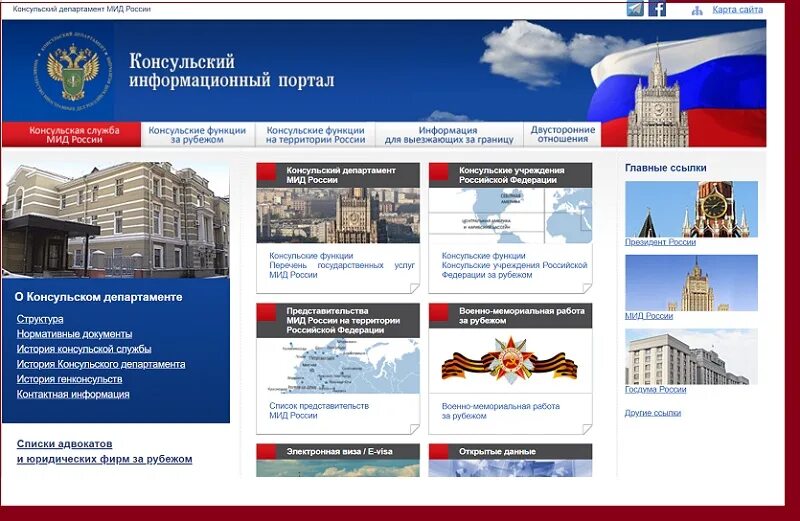The width and height of the screenshot is (800, 521).
Task: Click the Консульский информационный портал banner title
Action: (x=232, y=70)
